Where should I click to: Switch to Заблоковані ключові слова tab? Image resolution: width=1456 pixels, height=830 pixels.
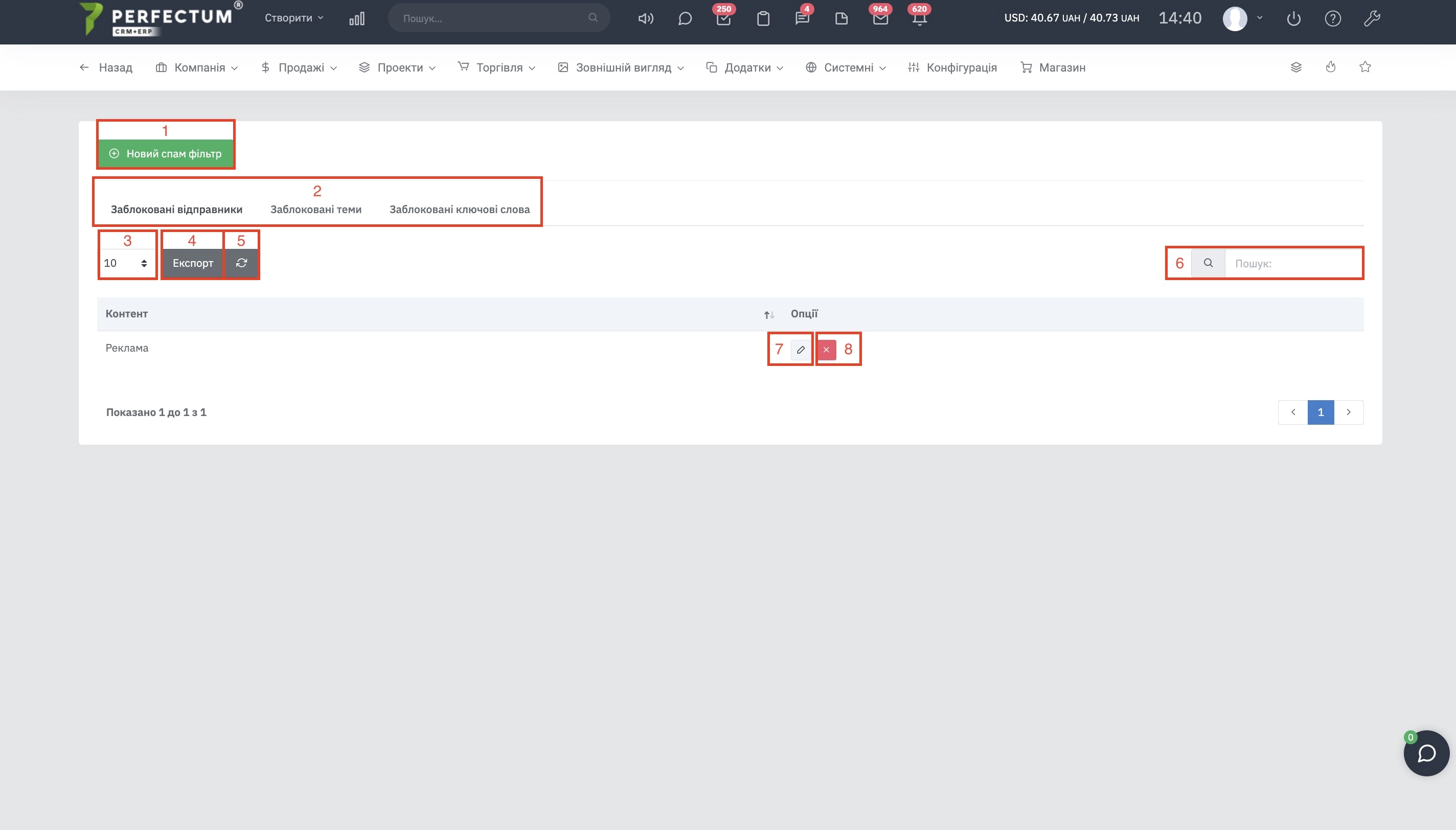tap(459, 209)
